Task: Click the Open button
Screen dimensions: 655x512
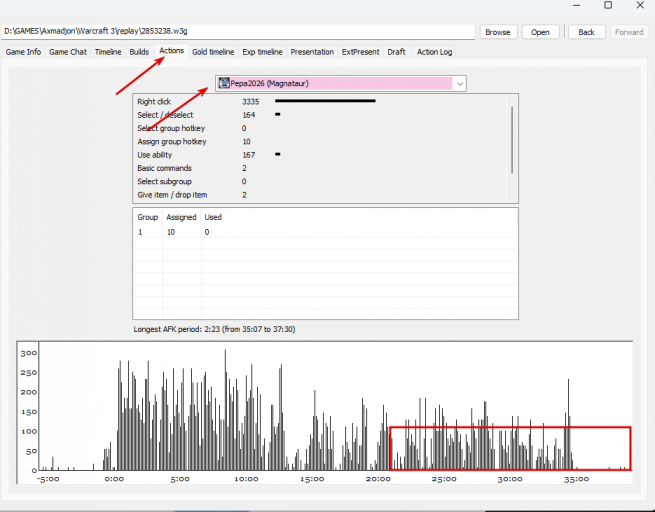Action: 540,32
